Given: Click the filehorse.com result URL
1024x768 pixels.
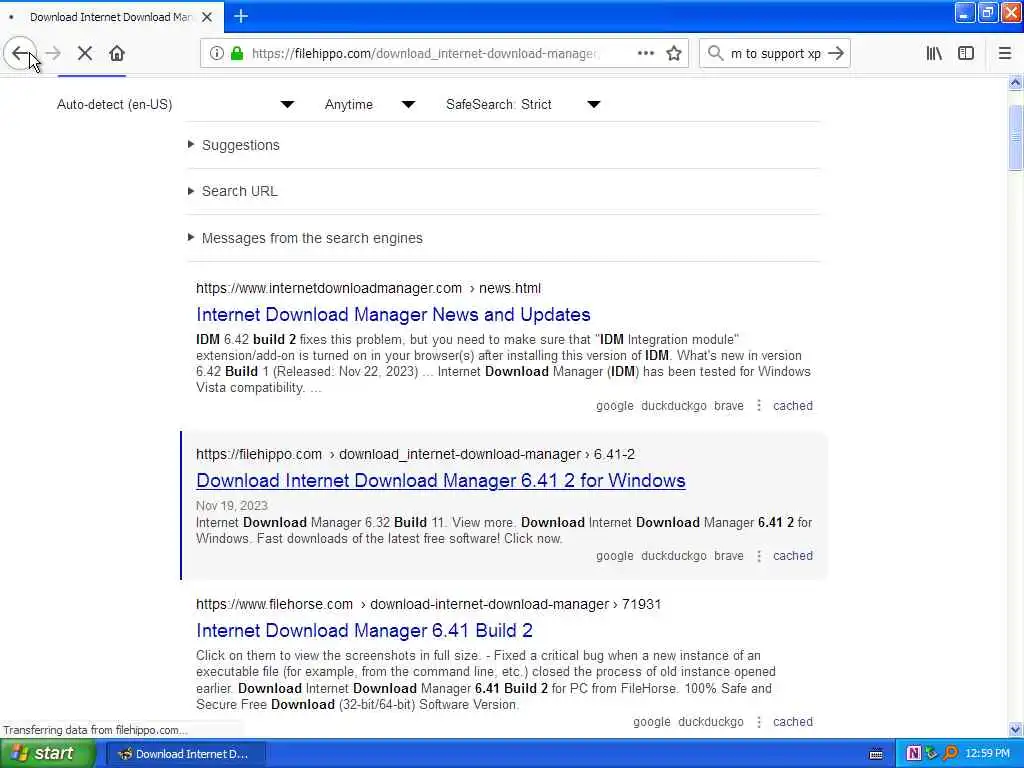Looking at the screenshot, I should (x=428, y=604).
